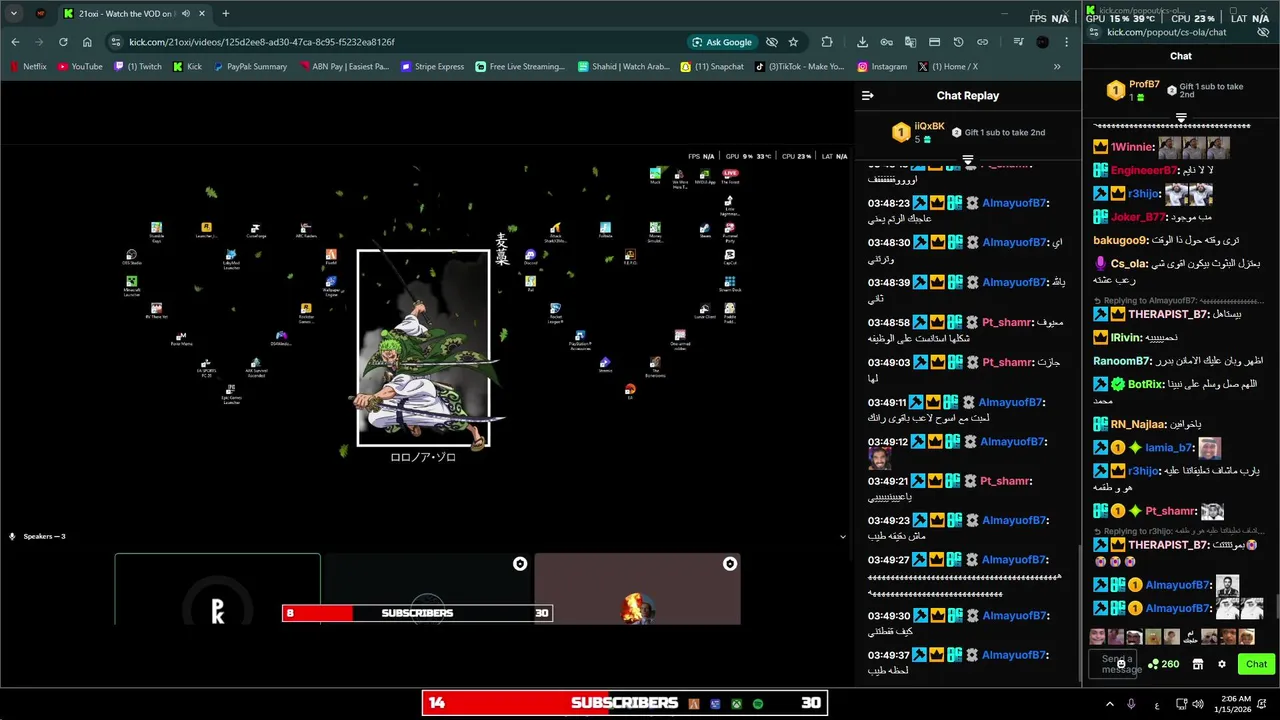This screenshot has width=1280, height=720.
Task: Collapse the Speakers section chevron
Action: pyautogui.click(x=842, y=537)
